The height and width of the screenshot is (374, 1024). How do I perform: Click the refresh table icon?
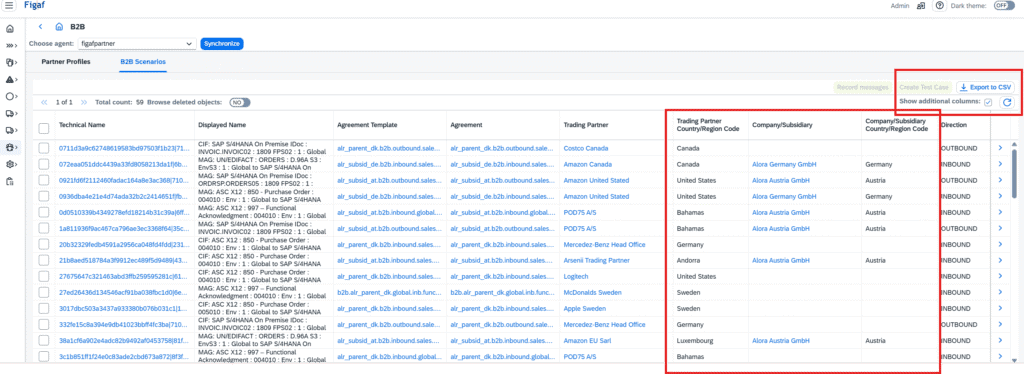pos(1006,102)
